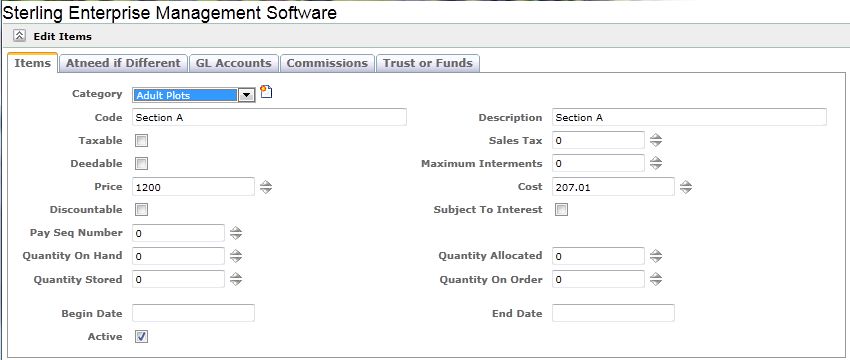Adjust the Maximum Interments spinner

tap(656, 163)
